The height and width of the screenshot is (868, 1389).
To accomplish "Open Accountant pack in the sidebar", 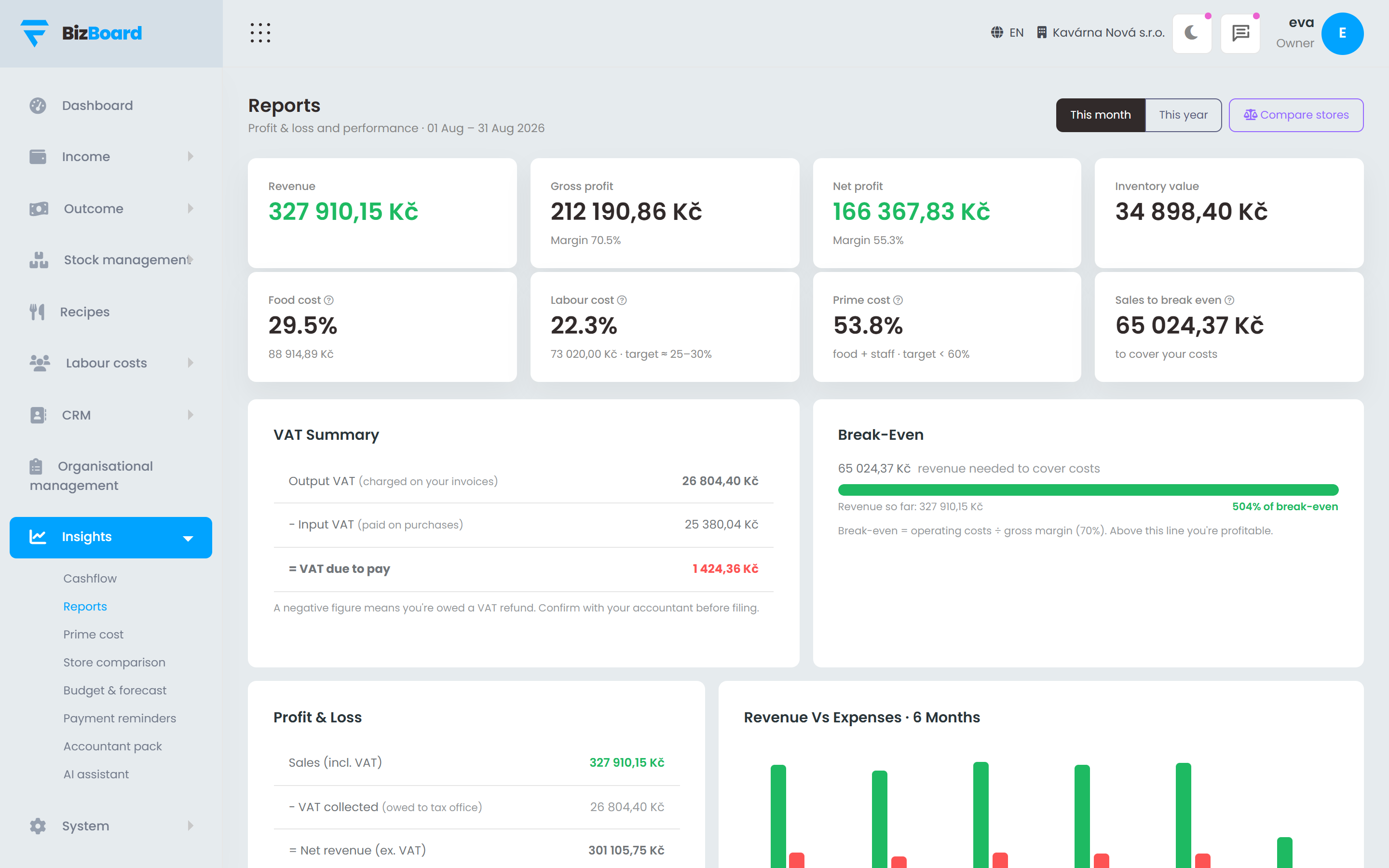I will (x=112, y=746).
